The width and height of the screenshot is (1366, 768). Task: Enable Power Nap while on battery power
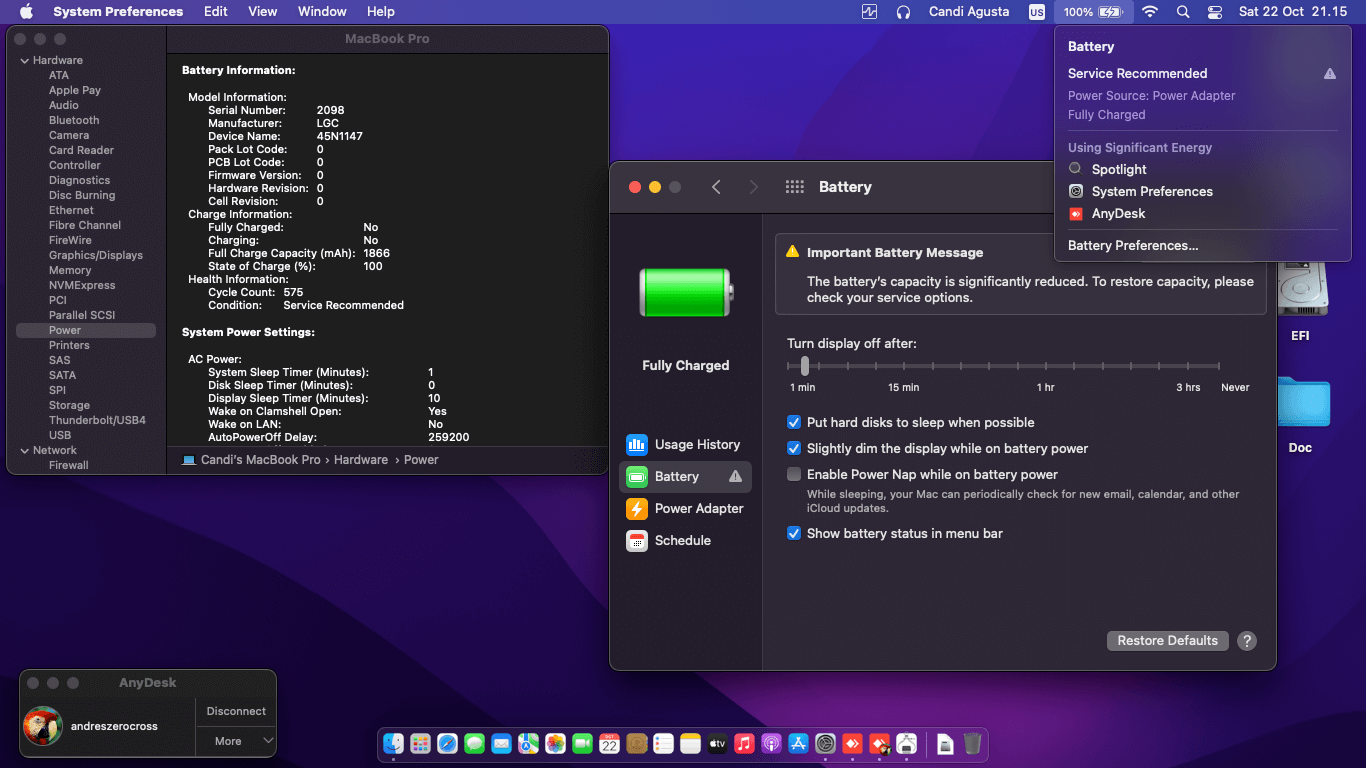[x=794, y=475]
